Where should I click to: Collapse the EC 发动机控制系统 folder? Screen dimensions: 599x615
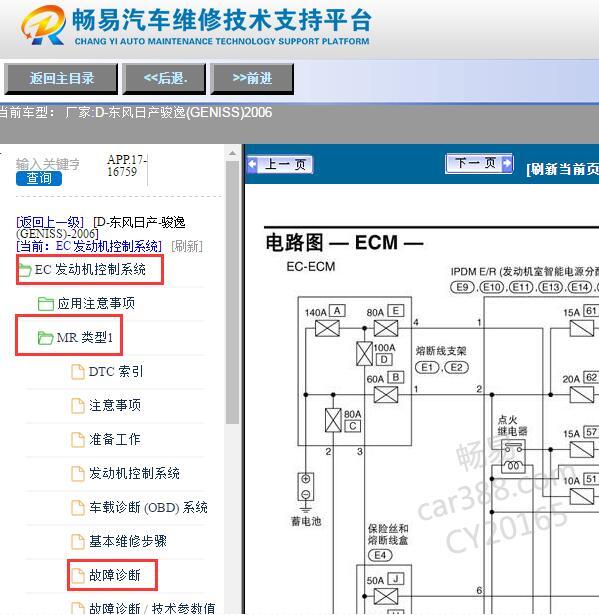(x=90, y=269)
